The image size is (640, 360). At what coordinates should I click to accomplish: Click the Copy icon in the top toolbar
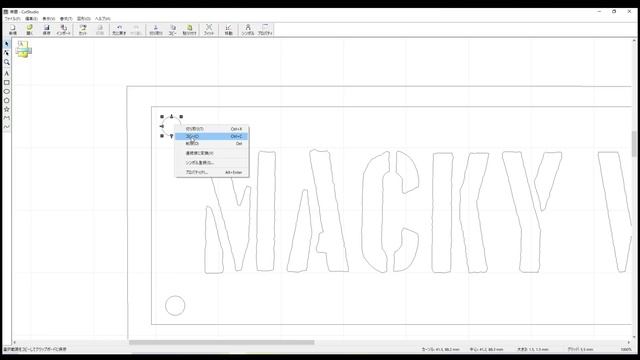(x=173, y=29)
